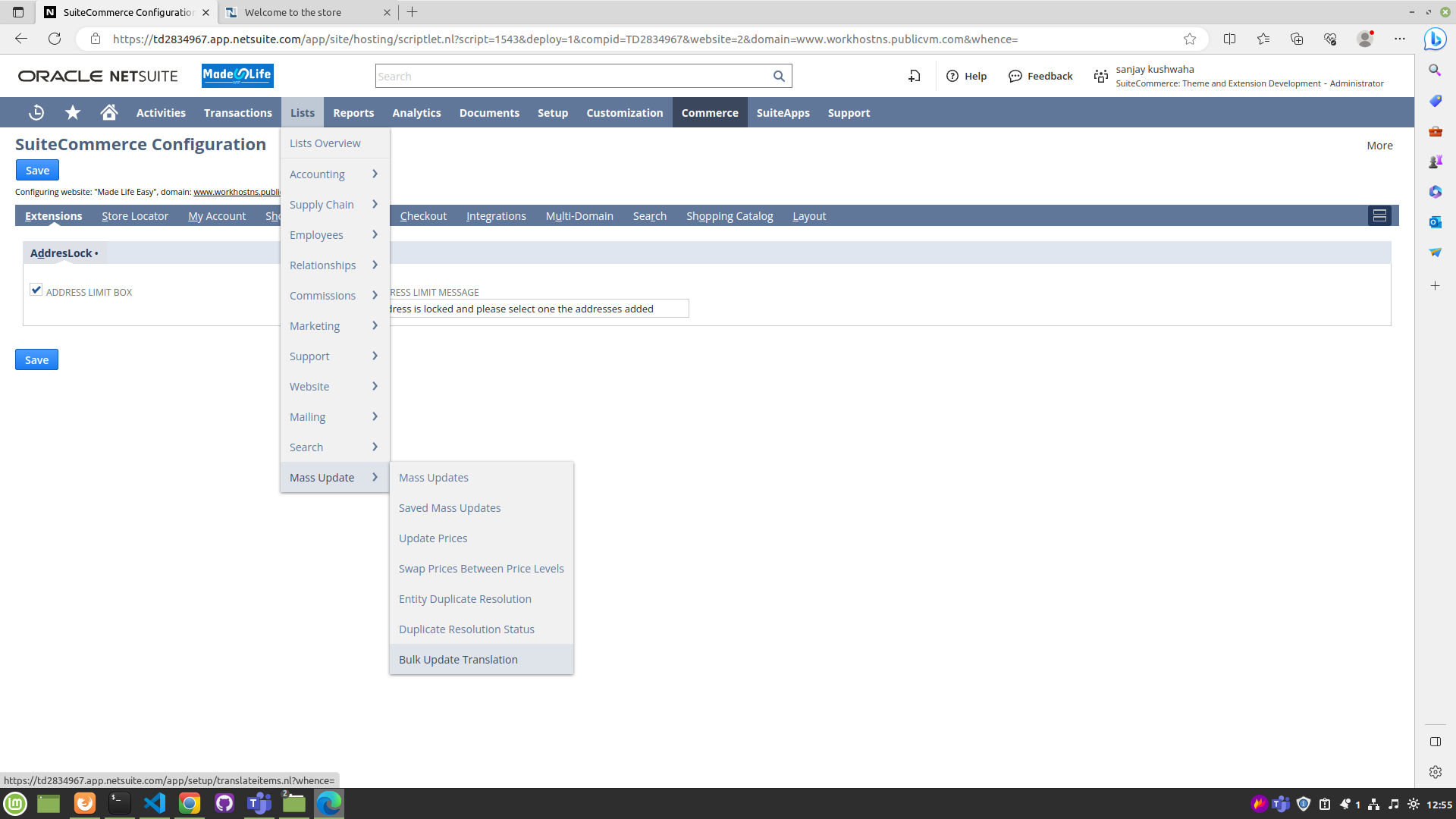Switch to the Shopping Catalog tab

pos(730,216)
